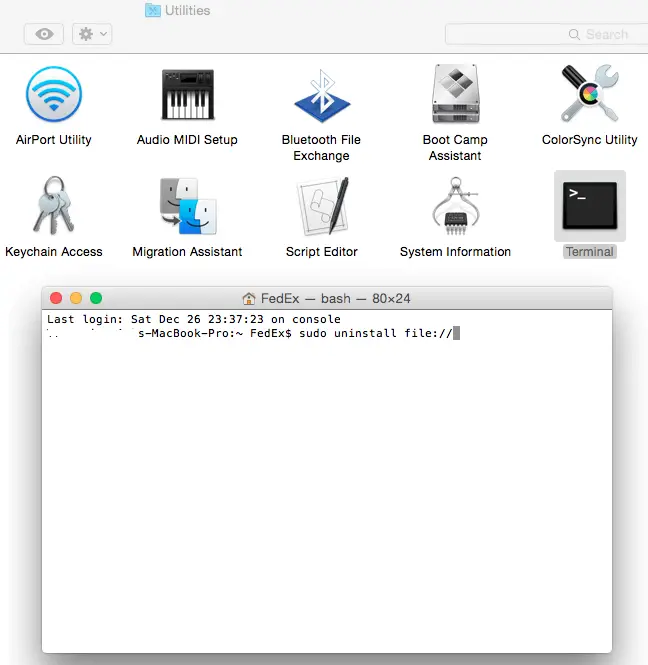Select the Terminal app icon

point(589,206)
